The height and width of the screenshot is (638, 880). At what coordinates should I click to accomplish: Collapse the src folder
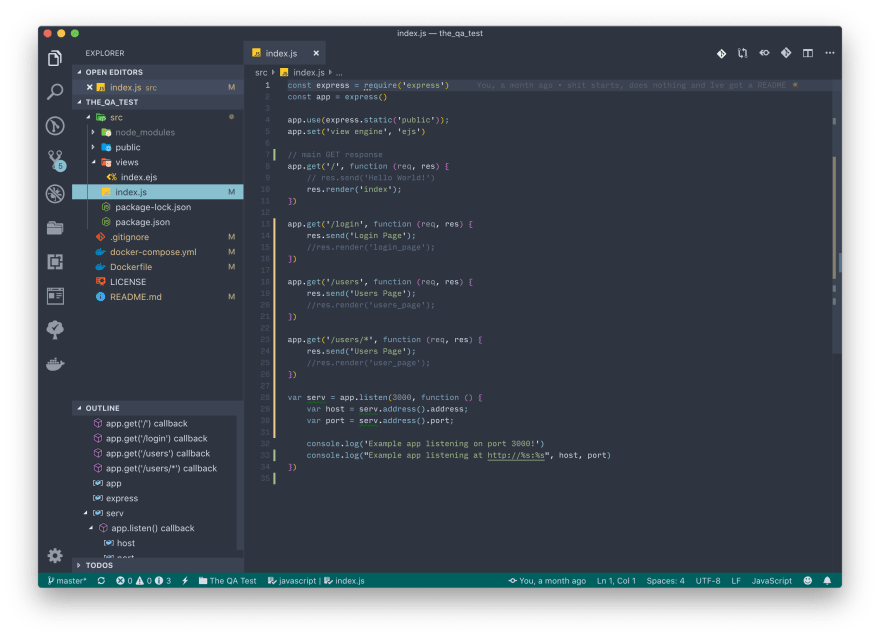pyautogui.click(x=88, y=117)
